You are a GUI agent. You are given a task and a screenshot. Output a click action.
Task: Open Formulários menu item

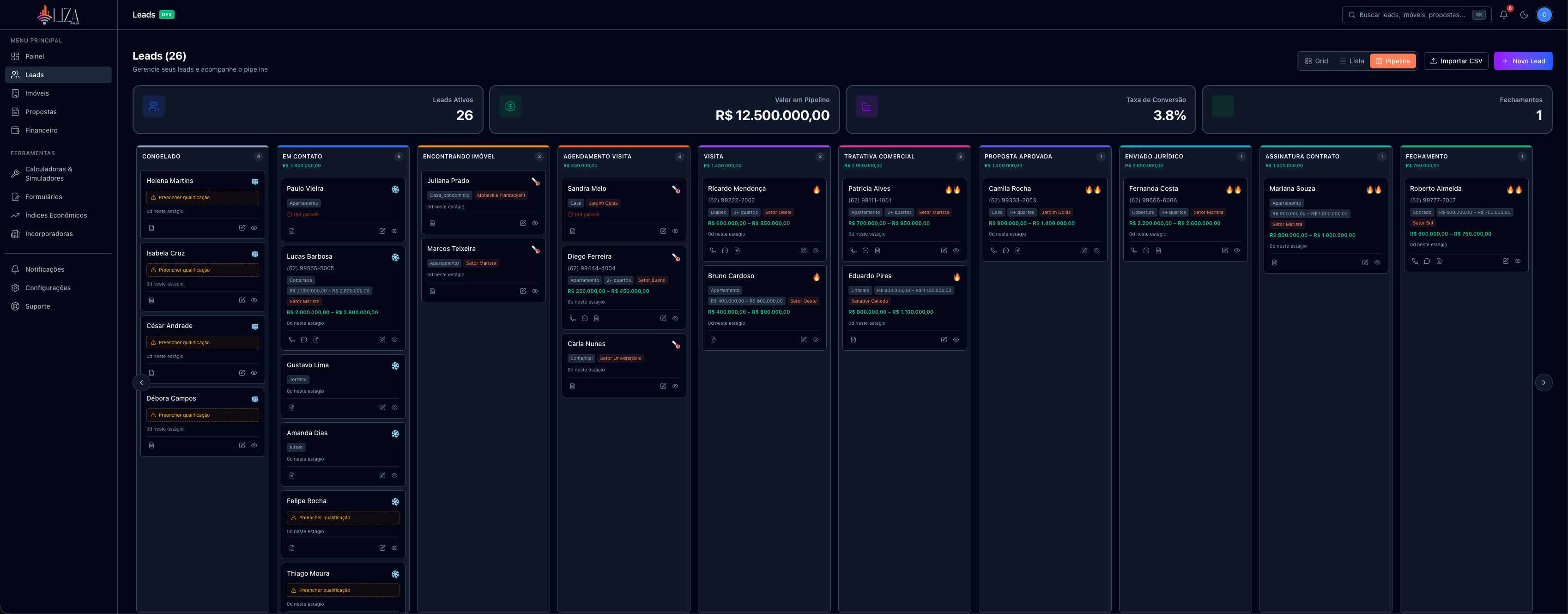coord(59,197)
